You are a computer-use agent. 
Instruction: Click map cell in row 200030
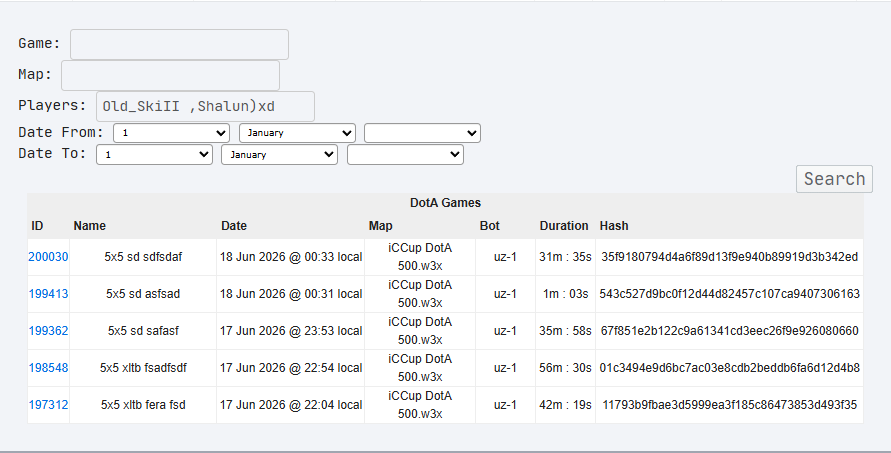(420, 257)
